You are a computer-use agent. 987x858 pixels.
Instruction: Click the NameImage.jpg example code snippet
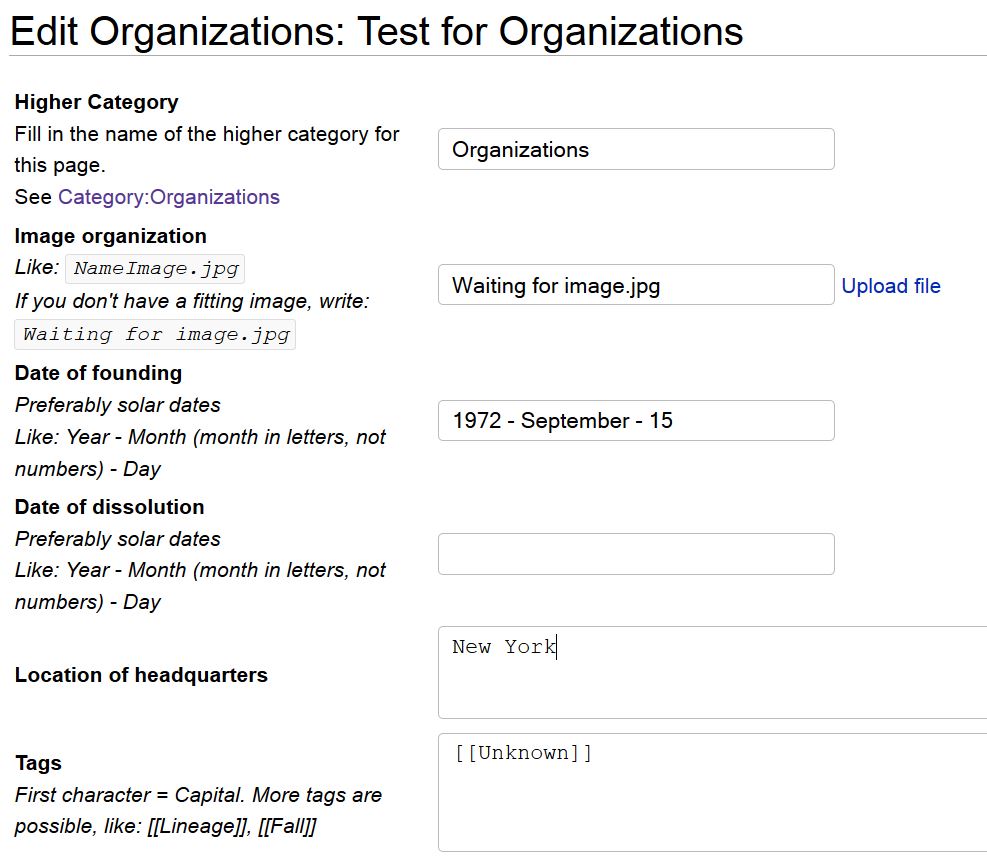pyautogui.click(x=156, y=269)
